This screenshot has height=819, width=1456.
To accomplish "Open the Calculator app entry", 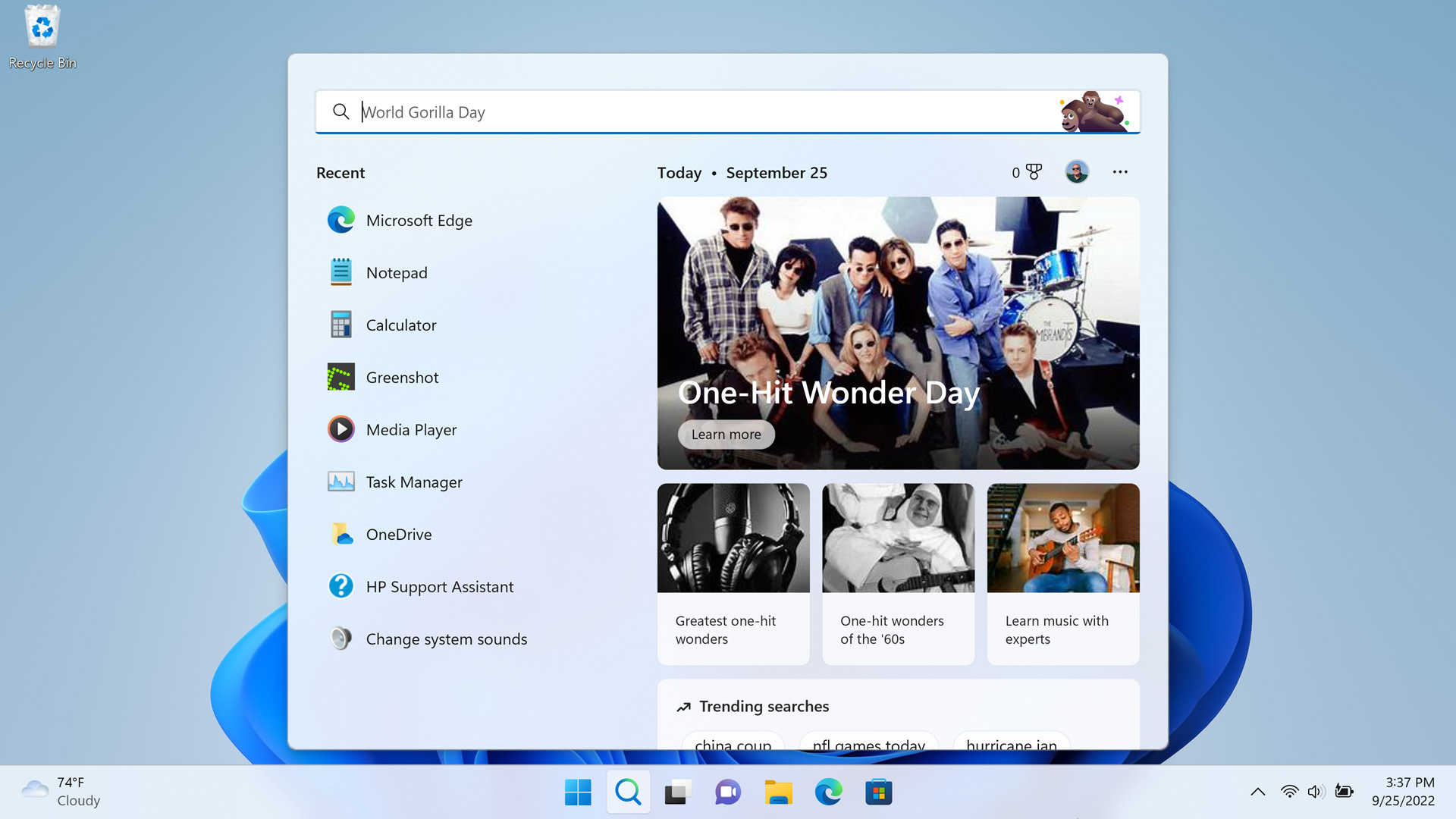I will 400,325.
